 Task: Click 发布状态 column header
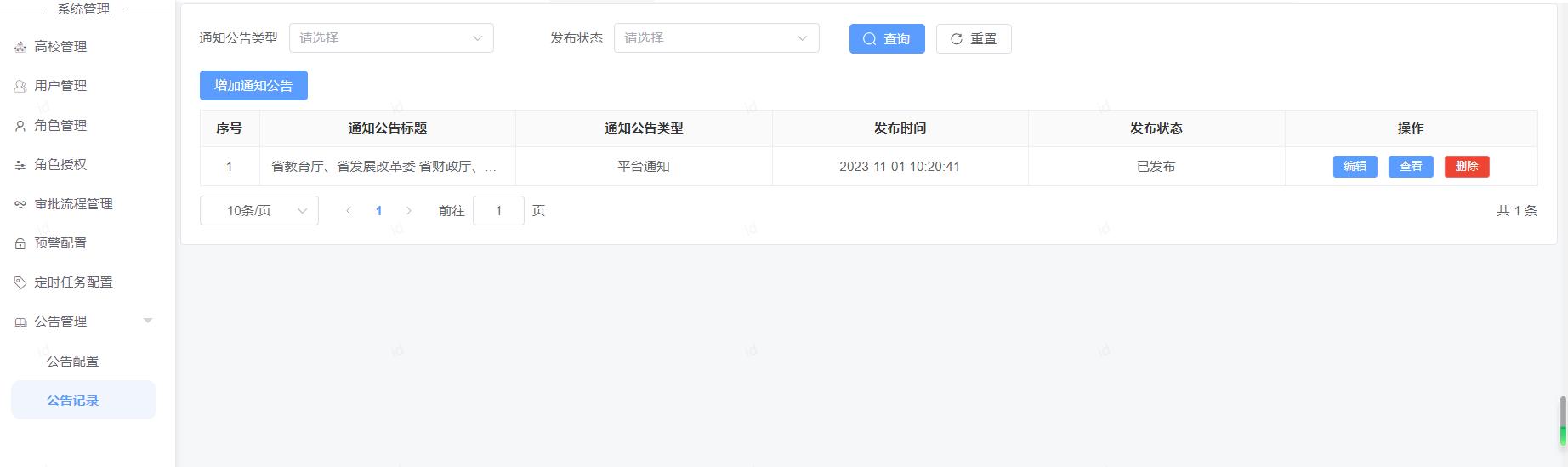click(x=1156, y=128)
